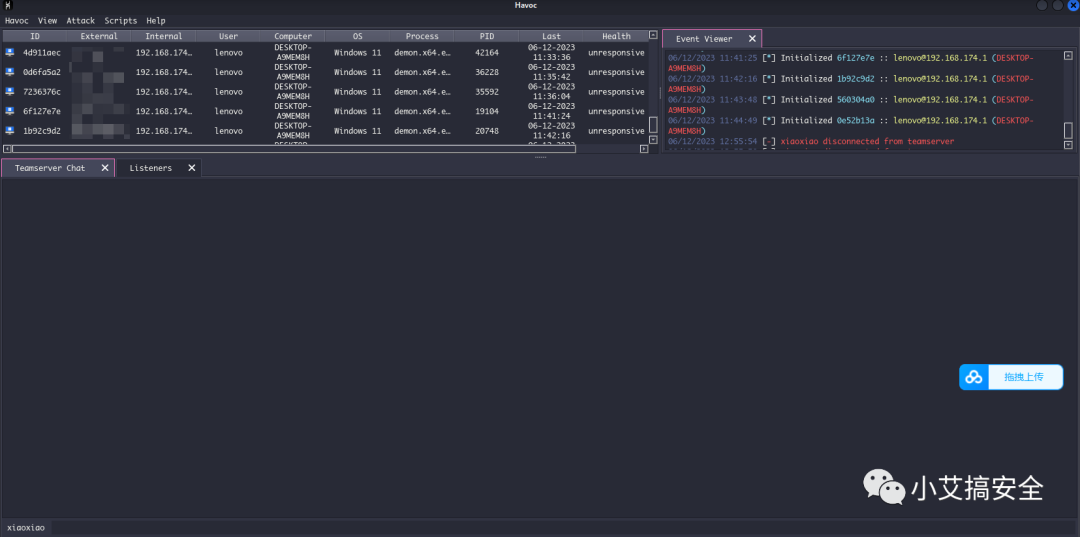
Task: Click unresponsive health of agent 1b92c9d2
Action: pos(616,131)
